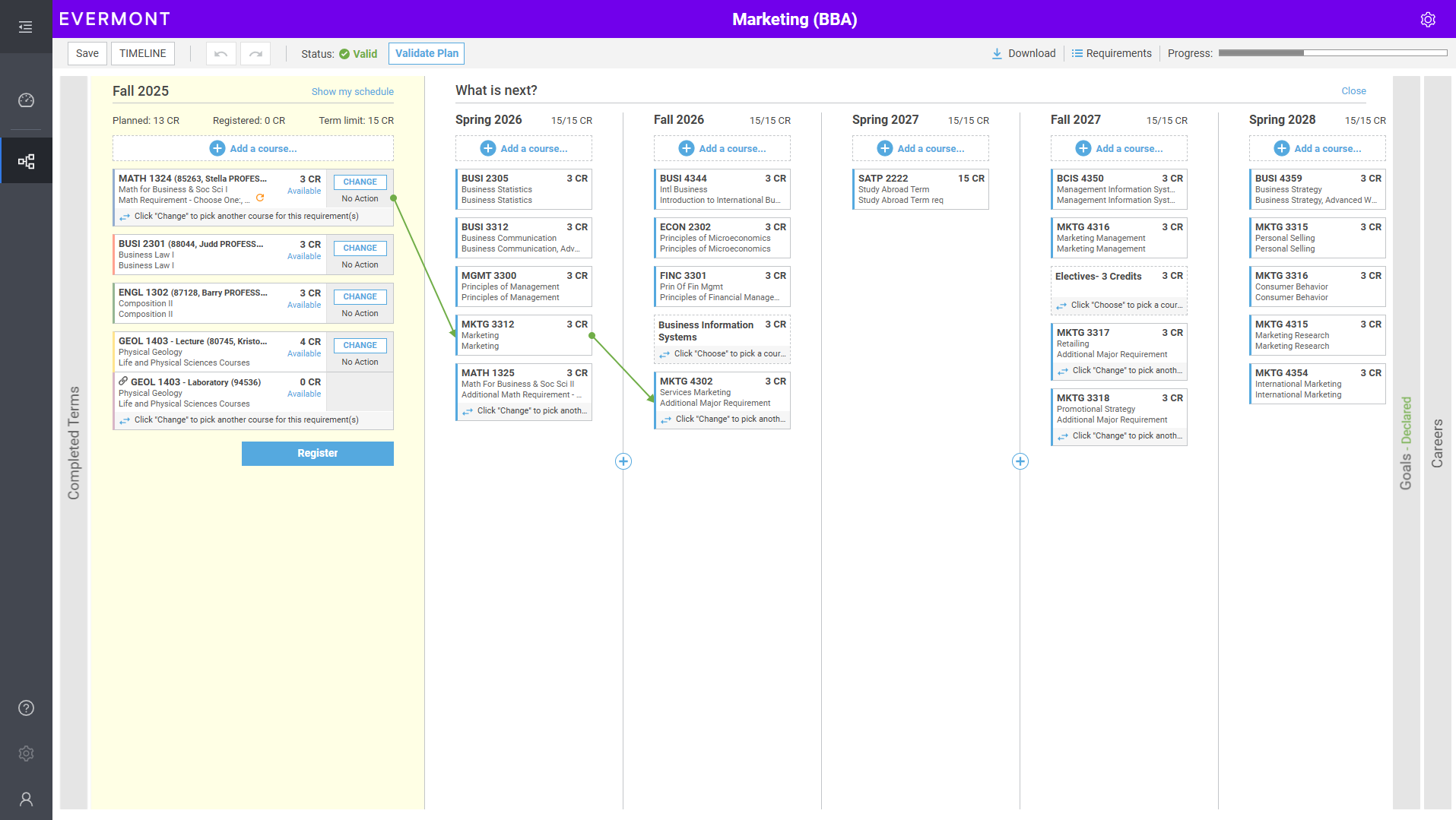Screen dimensions: 1456x820
Task: Click the undo arrow icon
Action: [220, 54]
